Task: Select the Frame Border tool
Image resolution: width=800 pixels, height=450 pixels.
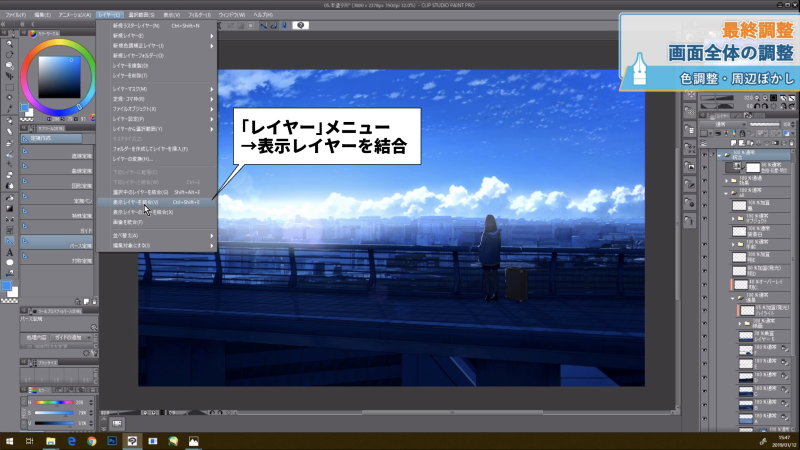Action: (x=9, y=230)
